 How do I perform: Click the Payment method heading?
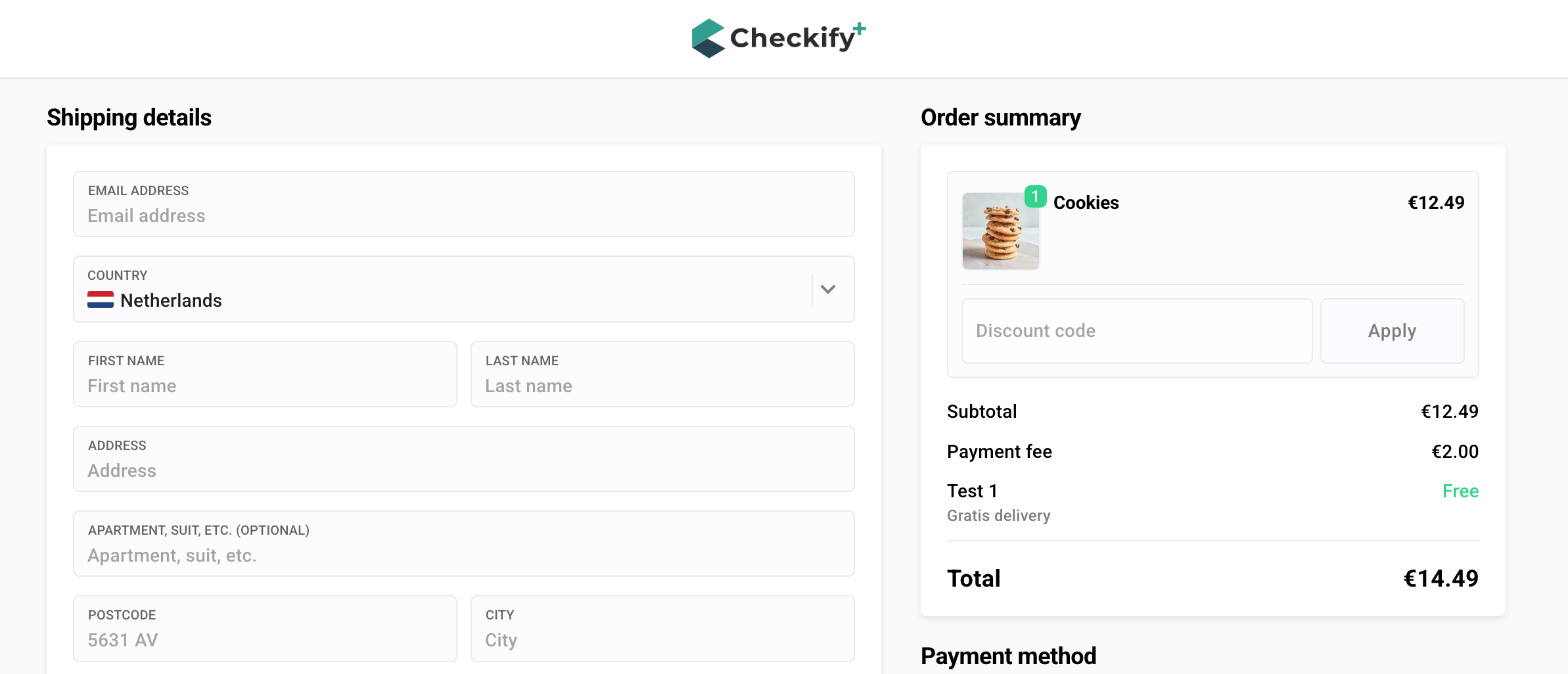1008,656
